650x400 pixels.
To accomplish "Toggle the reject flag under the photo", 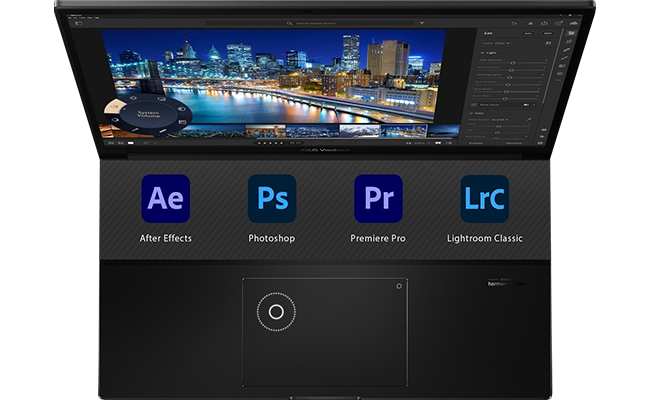I will point(299,143).
